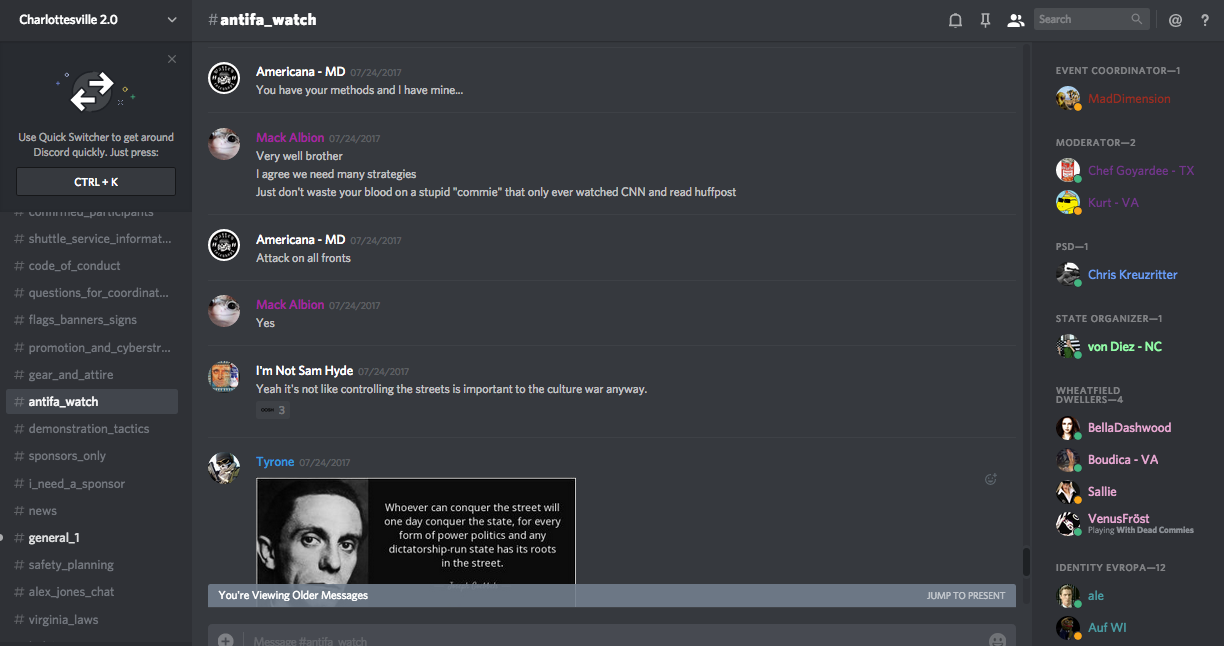Image resolution: width=1224 pixels, height=646 pixels.
Task: Open the general_1 channel
Action: [x=54, y=538]
